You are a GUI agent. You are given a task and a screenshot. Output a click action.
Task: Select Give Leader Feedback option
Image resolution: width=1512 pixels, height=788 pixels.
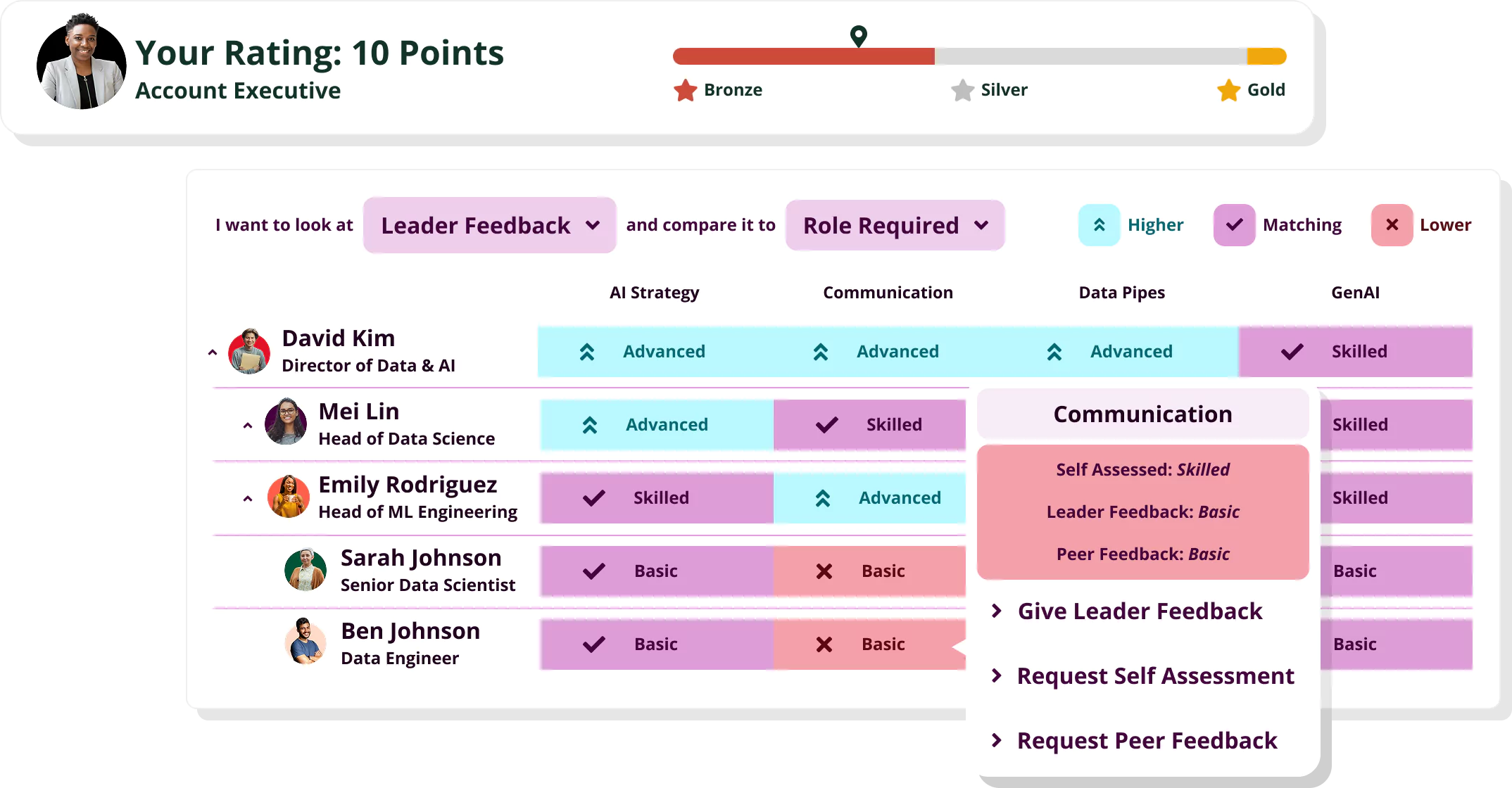[x=1140, y=611]
